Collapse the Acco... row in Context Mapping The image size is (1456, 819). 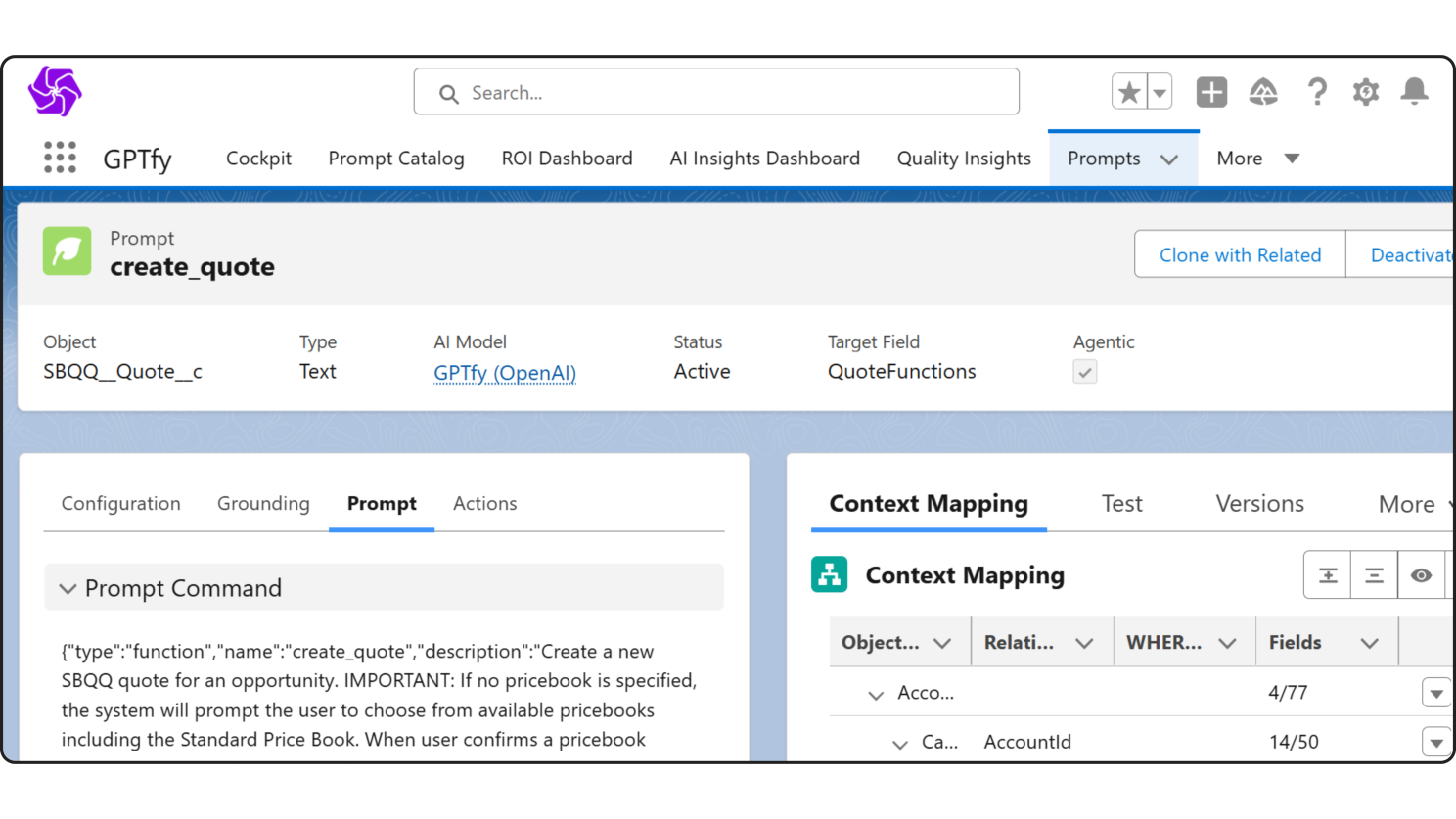(x=876, y=694)
